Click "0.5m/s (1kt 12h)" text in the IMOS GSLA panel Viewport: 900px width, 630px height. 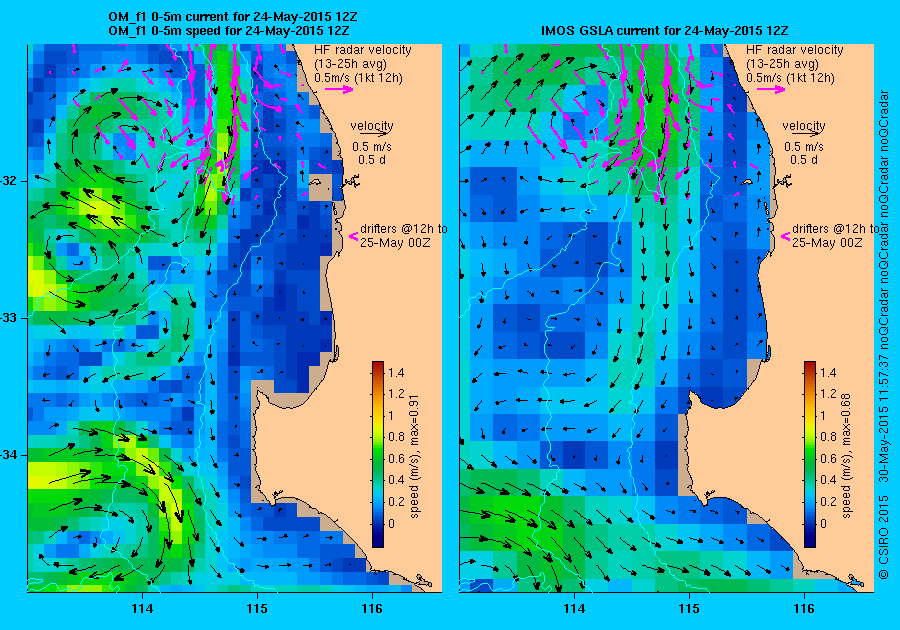[x=790, y=77]
